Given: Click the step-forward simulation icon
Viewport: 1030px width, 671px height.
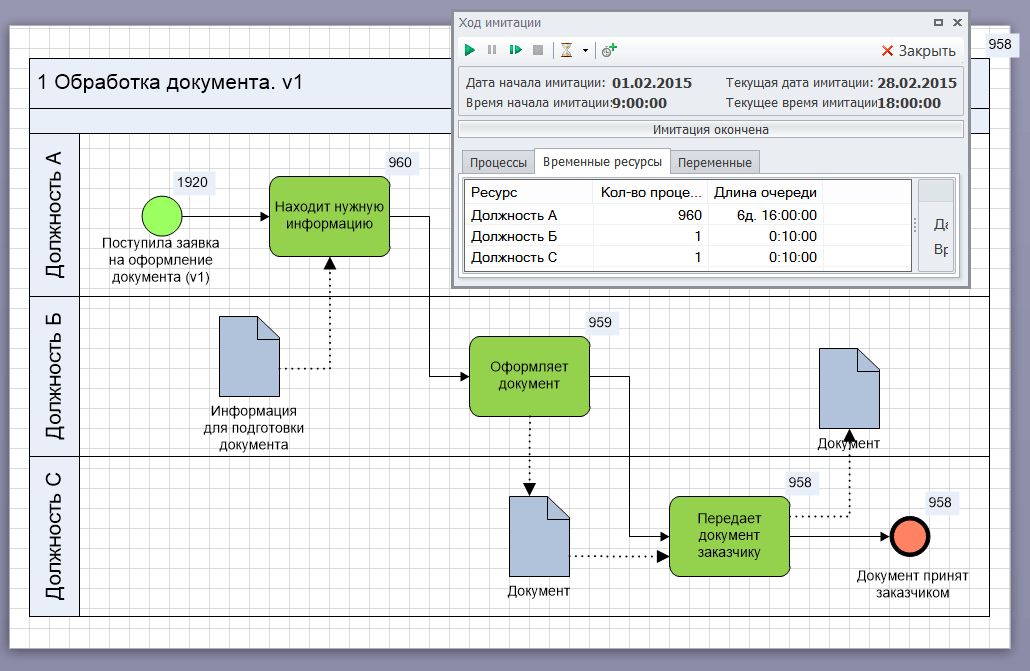Looking at the screenshot, I should click(x=515, y=50).
